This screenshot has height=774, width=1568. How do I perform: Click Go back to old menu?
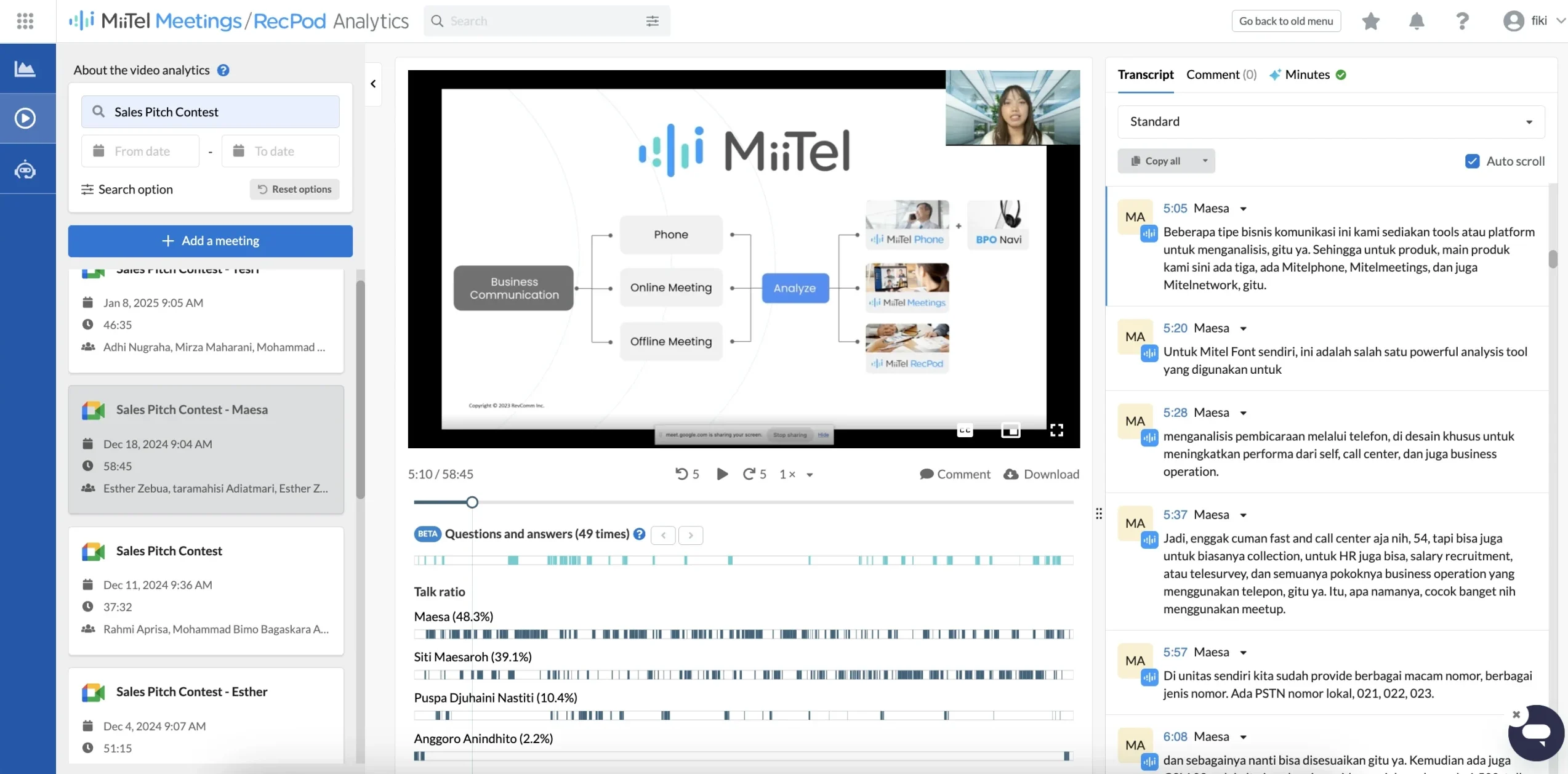[x=1285, y=20]
